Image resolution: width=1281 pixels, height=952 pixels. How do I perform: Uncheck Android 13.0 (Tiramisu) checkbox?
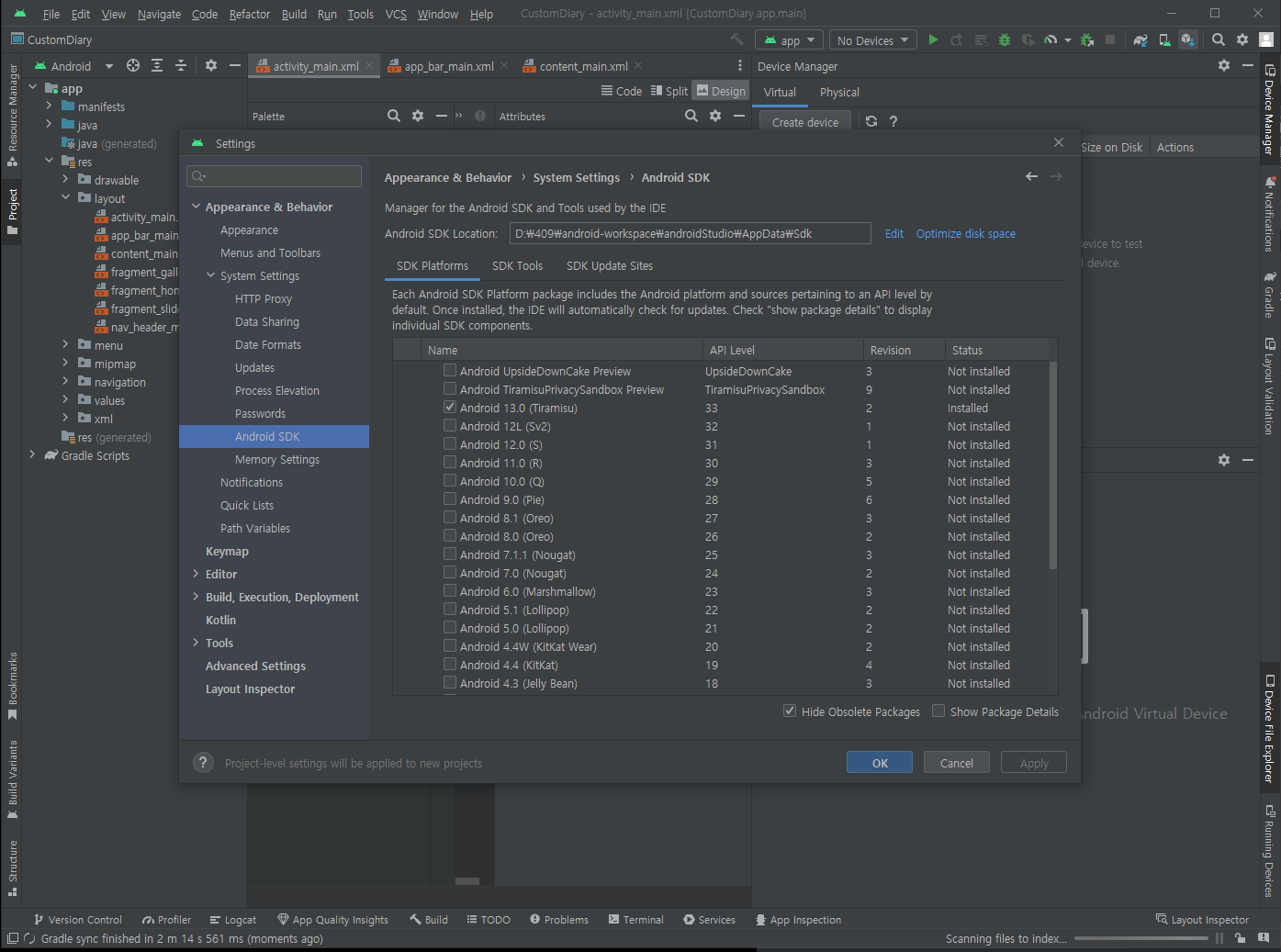click(450, 407)
